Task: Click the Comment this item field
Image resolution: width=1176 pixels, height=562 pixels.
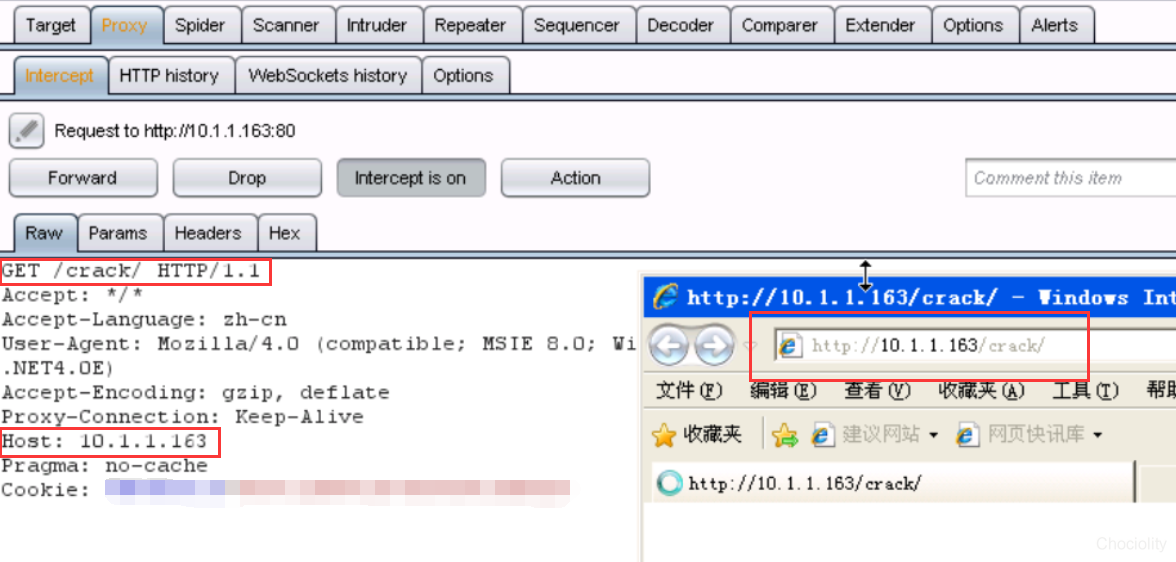Action: pyautogui.click(x=1070, y=178)
